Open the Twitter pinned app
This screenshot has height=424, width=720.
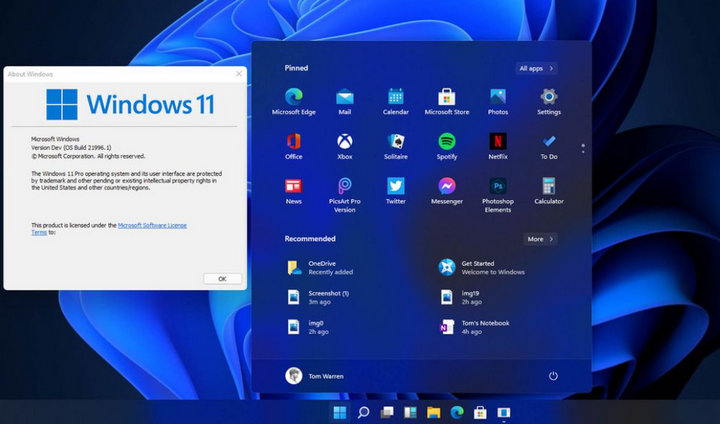tap(395, 191)
